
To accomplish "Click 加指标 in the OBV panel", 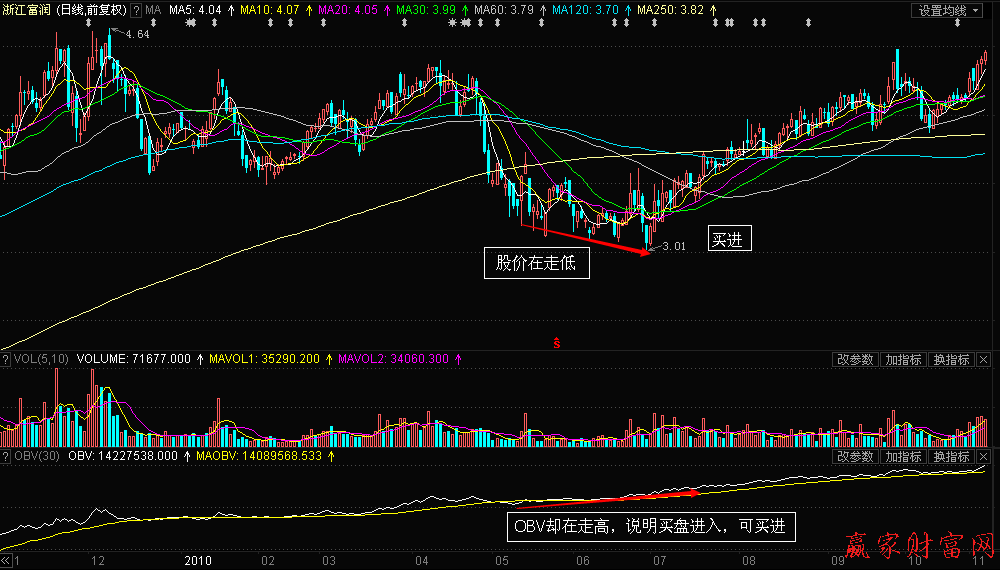I will pos(903,456).
